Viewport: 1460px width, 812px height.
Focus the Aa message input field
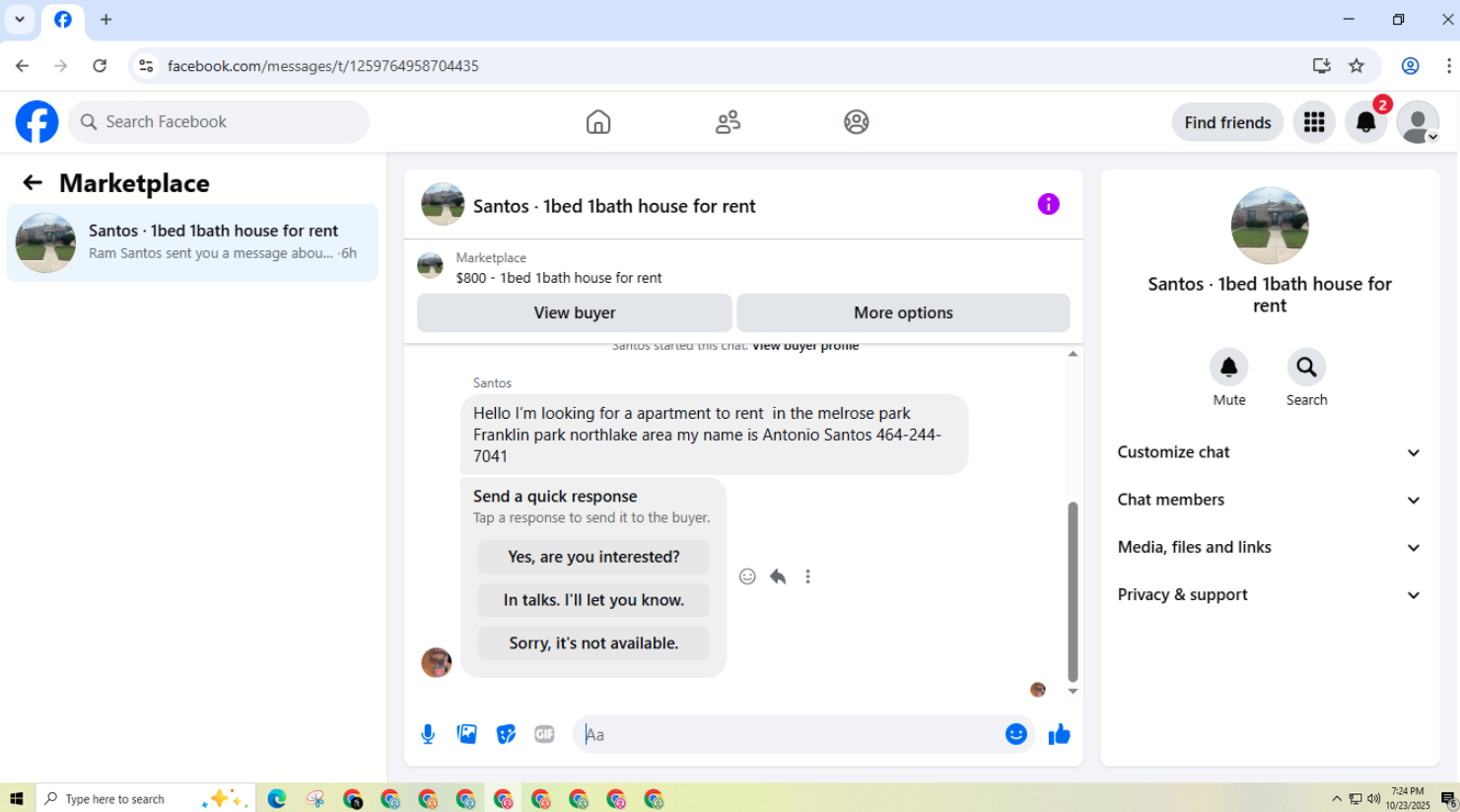pyautogui.click(x=789, y=734)
